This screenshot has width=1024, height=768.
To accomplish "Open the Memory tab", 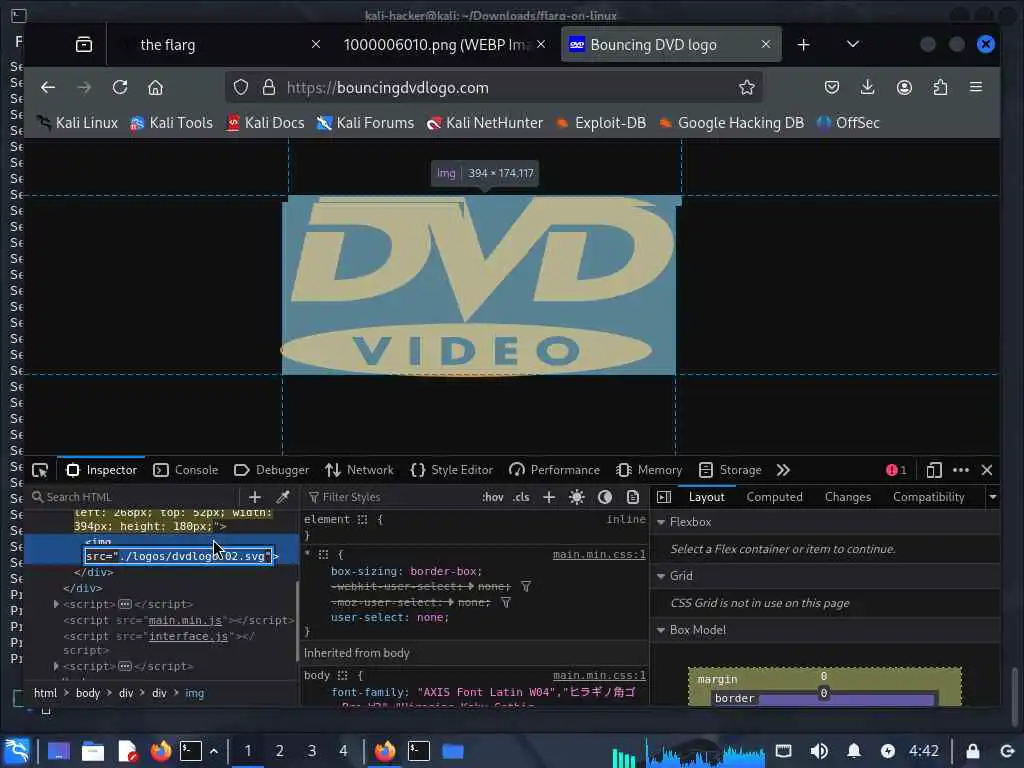I will click(x=649, y=470).
